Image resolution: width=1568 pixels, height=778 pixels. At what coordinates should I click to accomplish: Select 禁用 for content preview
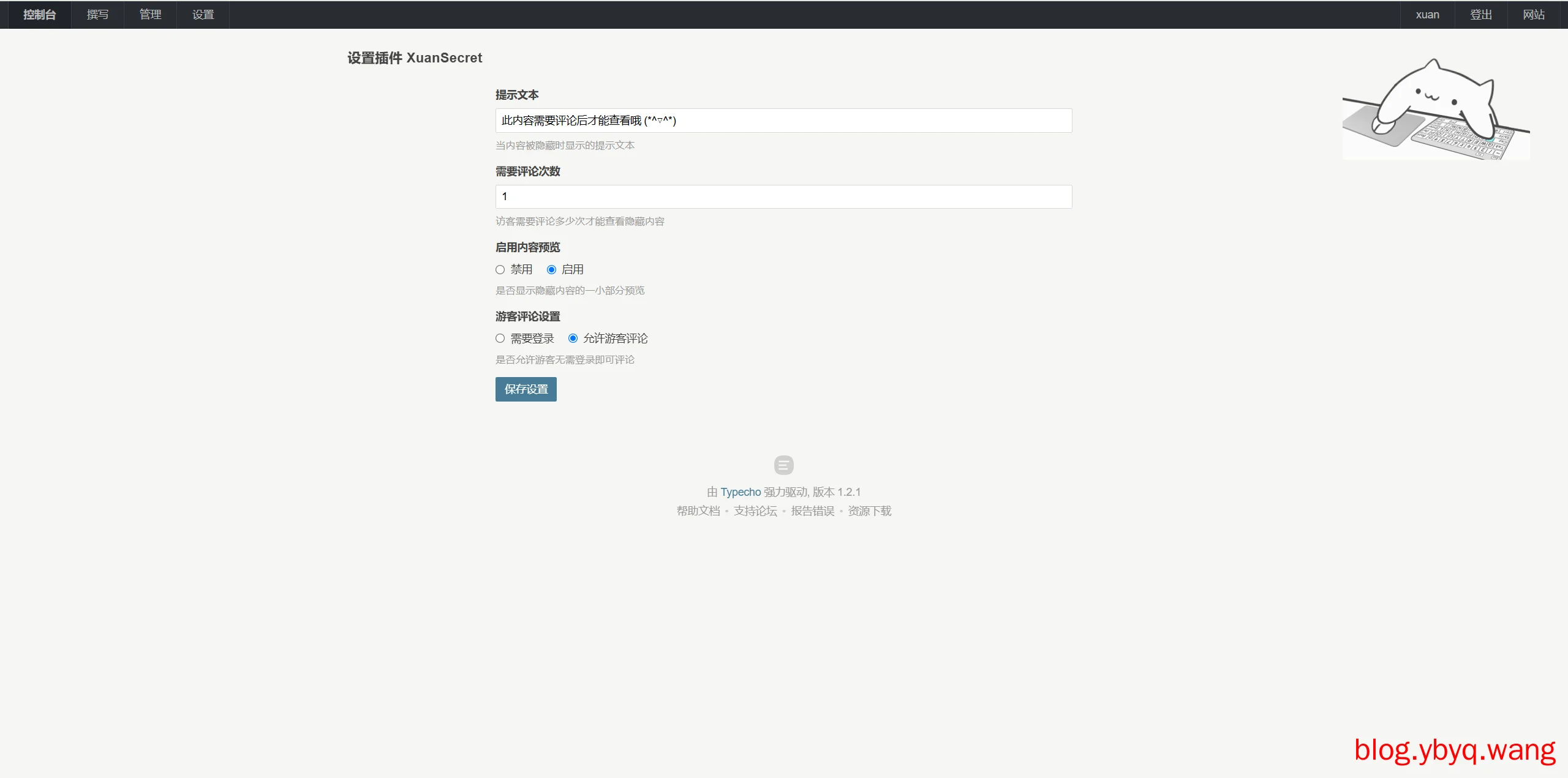(500, 269)
